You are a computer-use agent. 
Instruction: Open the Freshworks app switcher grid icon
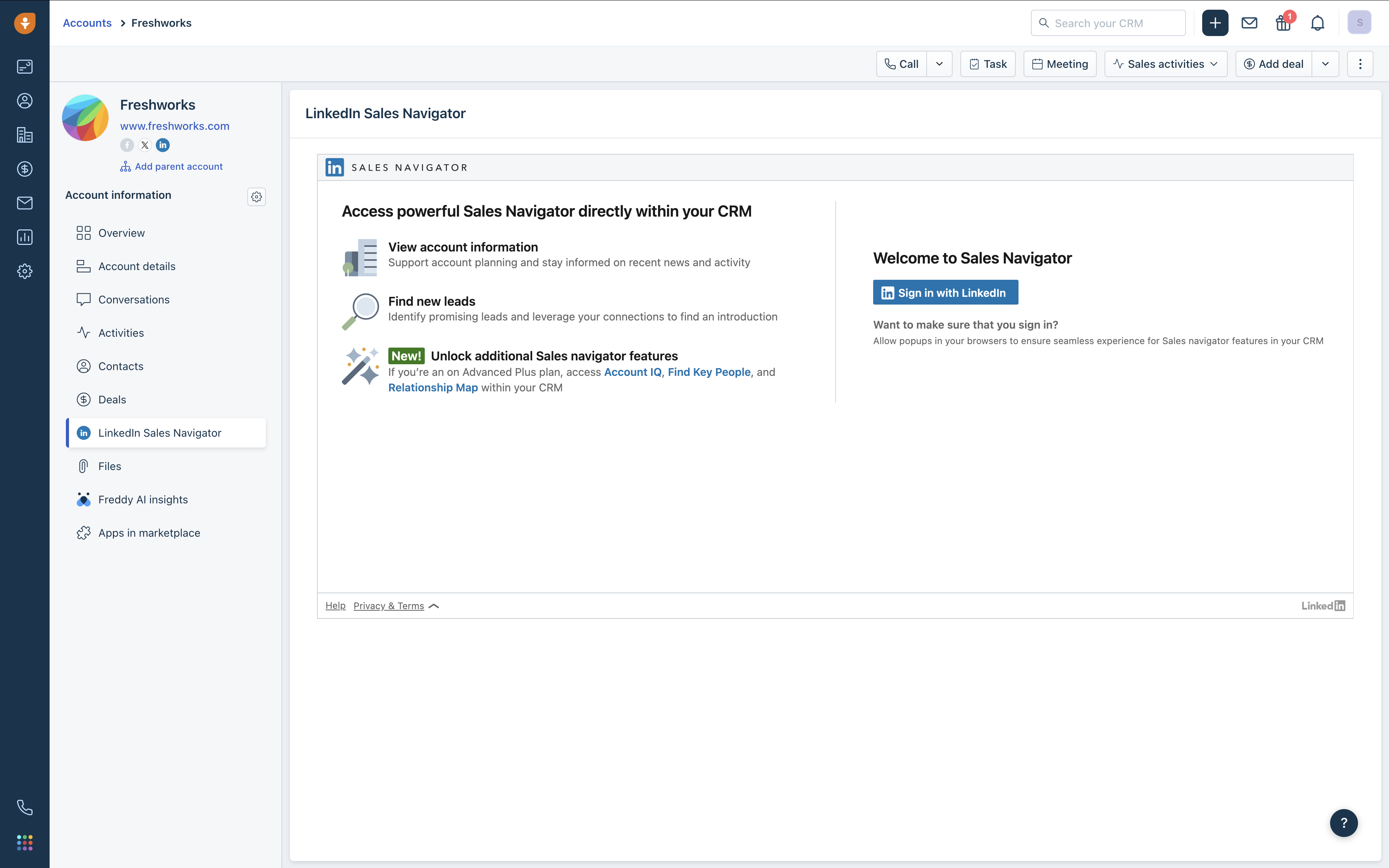click(25, 843)
